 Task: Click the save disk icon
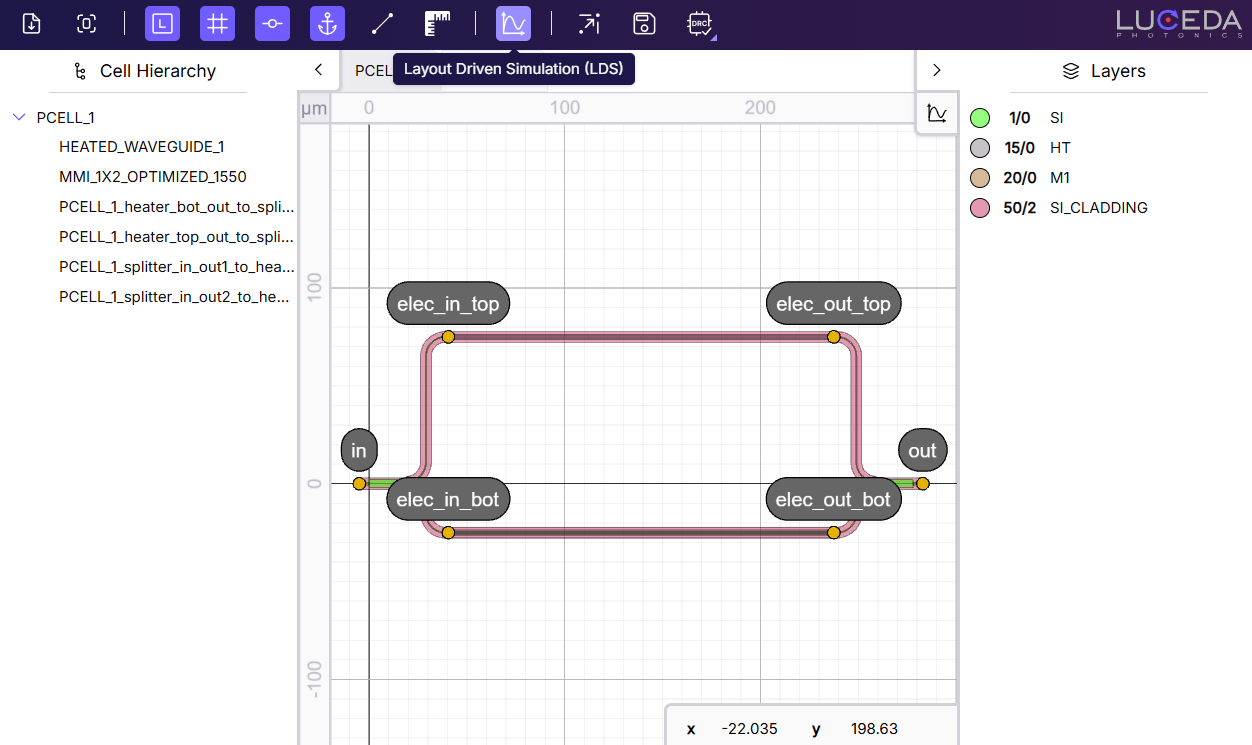click(x=645, y=24)
